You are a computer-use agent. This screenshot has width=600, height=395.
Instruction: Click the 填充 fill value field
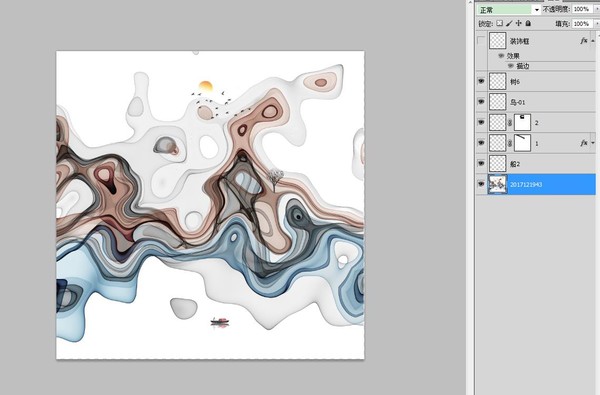point(582,24)
